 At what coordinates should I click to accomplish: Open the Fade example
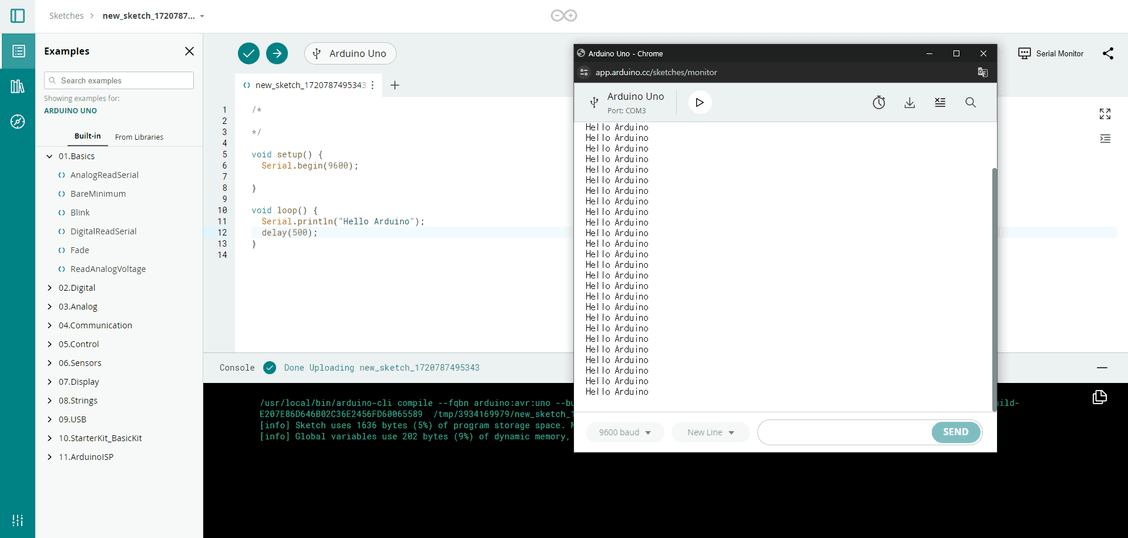pos(79,250)
